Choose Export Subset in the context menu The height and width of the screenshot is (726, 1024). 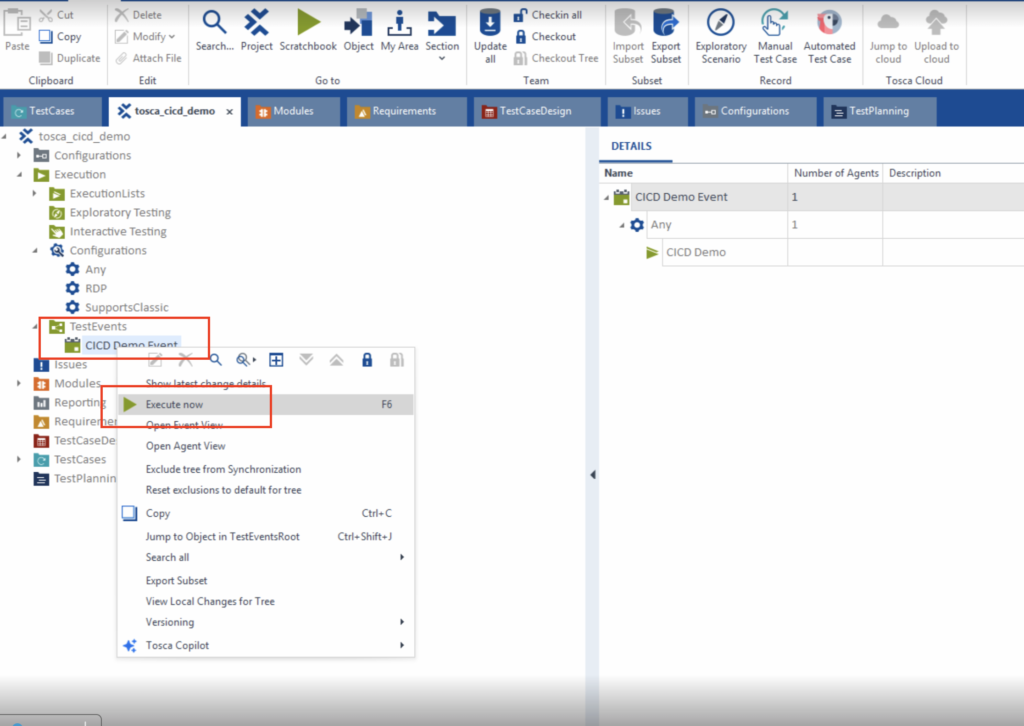pyautogui.click(x=265, y=580)
